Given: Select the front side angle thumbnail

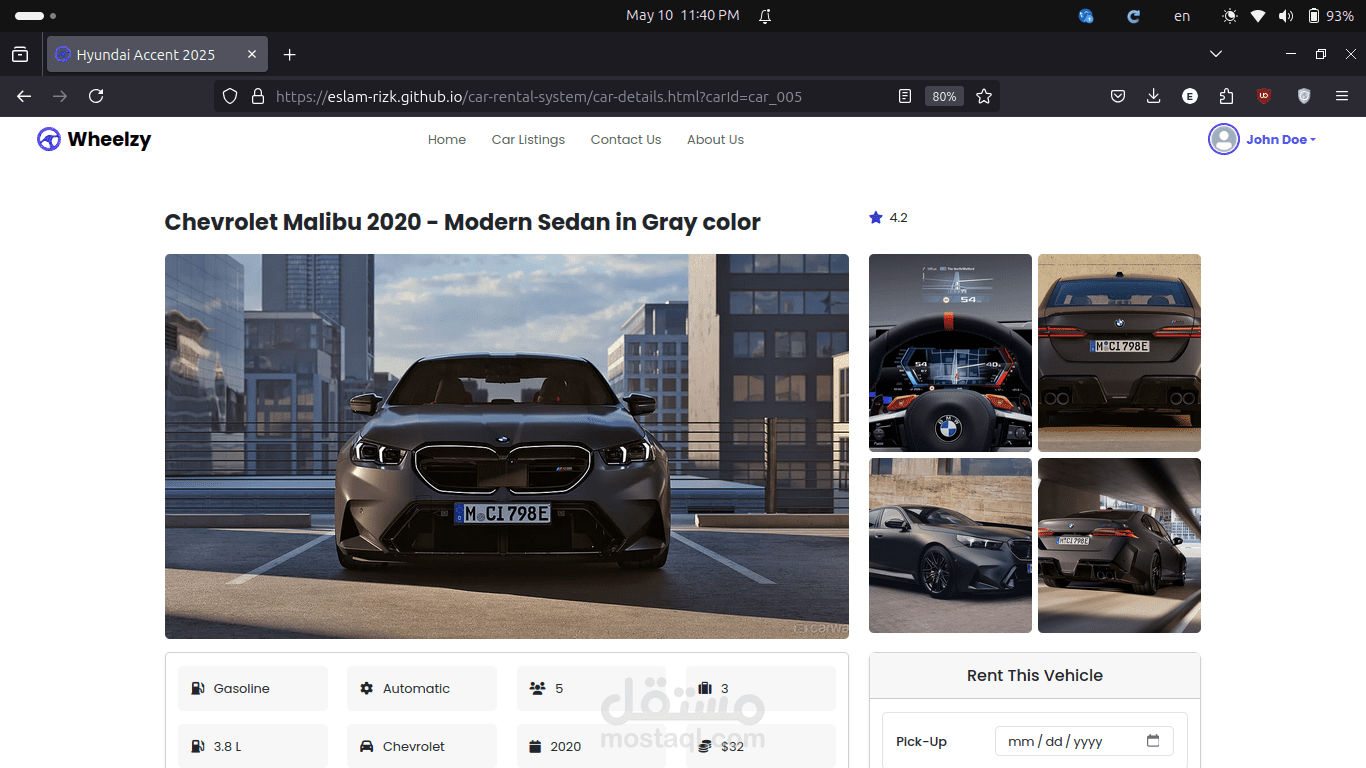Looking at the screenshot, I should coord(950,545).
